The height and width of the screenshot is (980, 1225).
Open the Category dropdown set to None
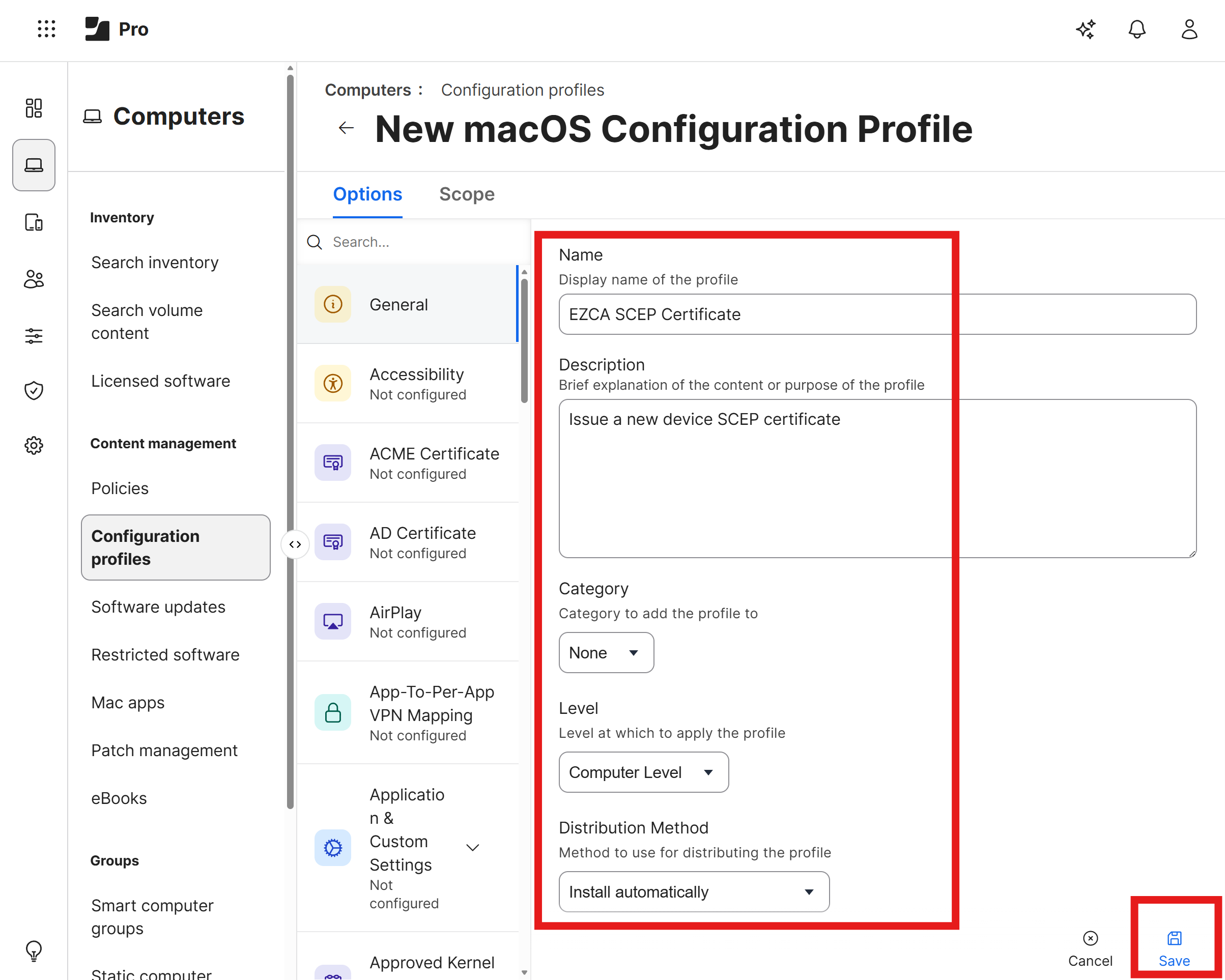606,652
